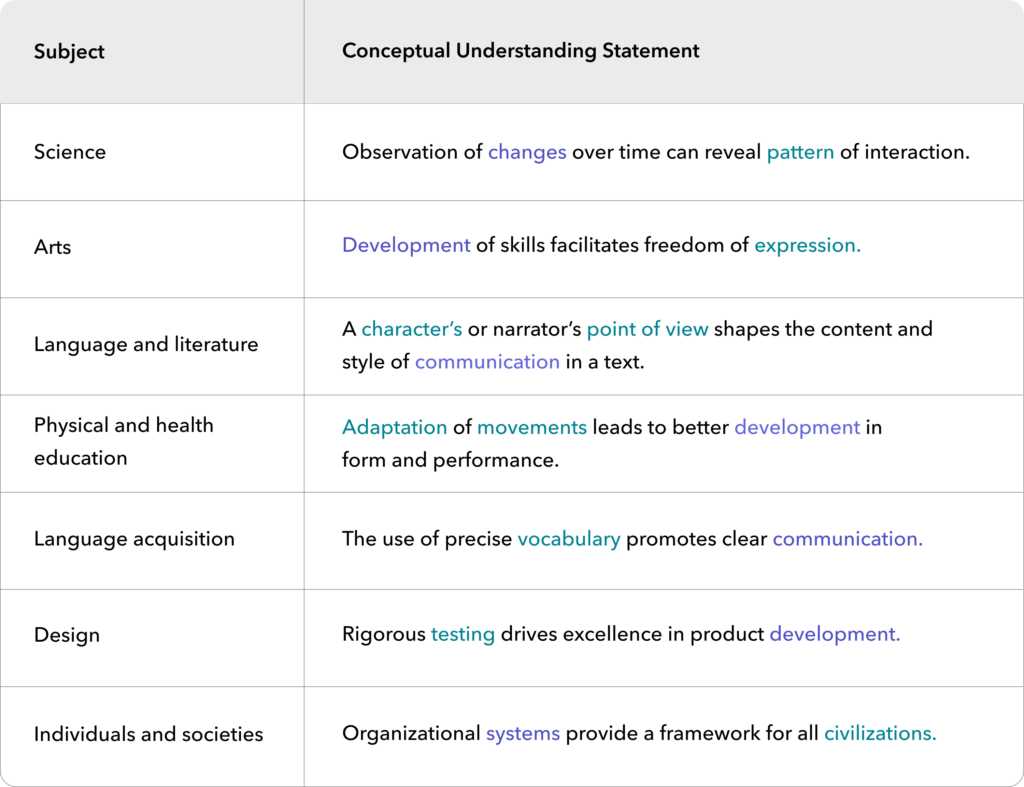Open the "Development" link in Arts row
The width and height of the screenshot is (1024, 787).
tap(406, 246)
